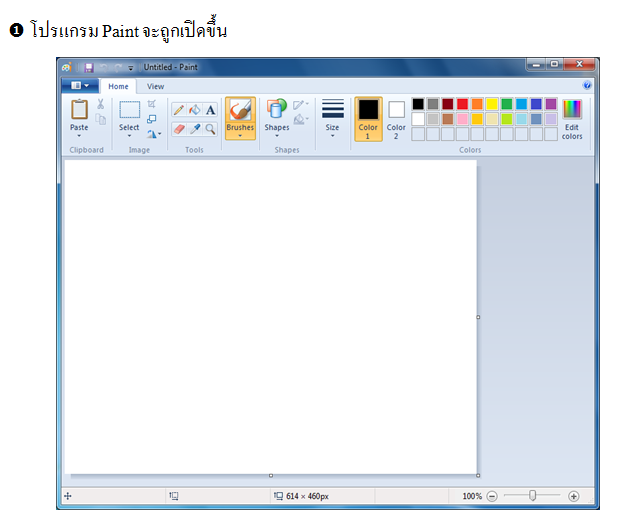The width and height of the screenshot is (629, 527).
Task: Select the Color picker eyedropper
Action: [195, 129]
